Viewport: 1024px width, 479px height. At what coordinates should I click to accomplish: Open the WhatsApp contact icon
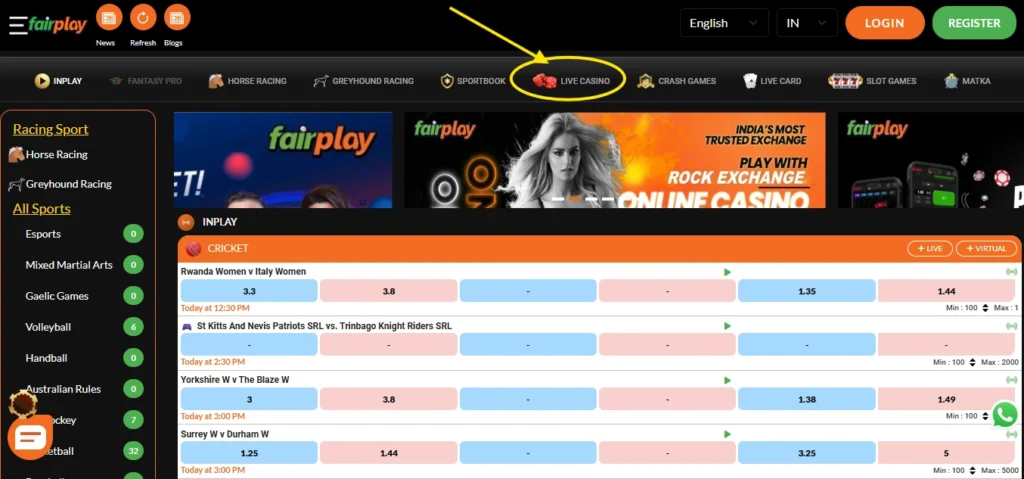click(1005, 414)
